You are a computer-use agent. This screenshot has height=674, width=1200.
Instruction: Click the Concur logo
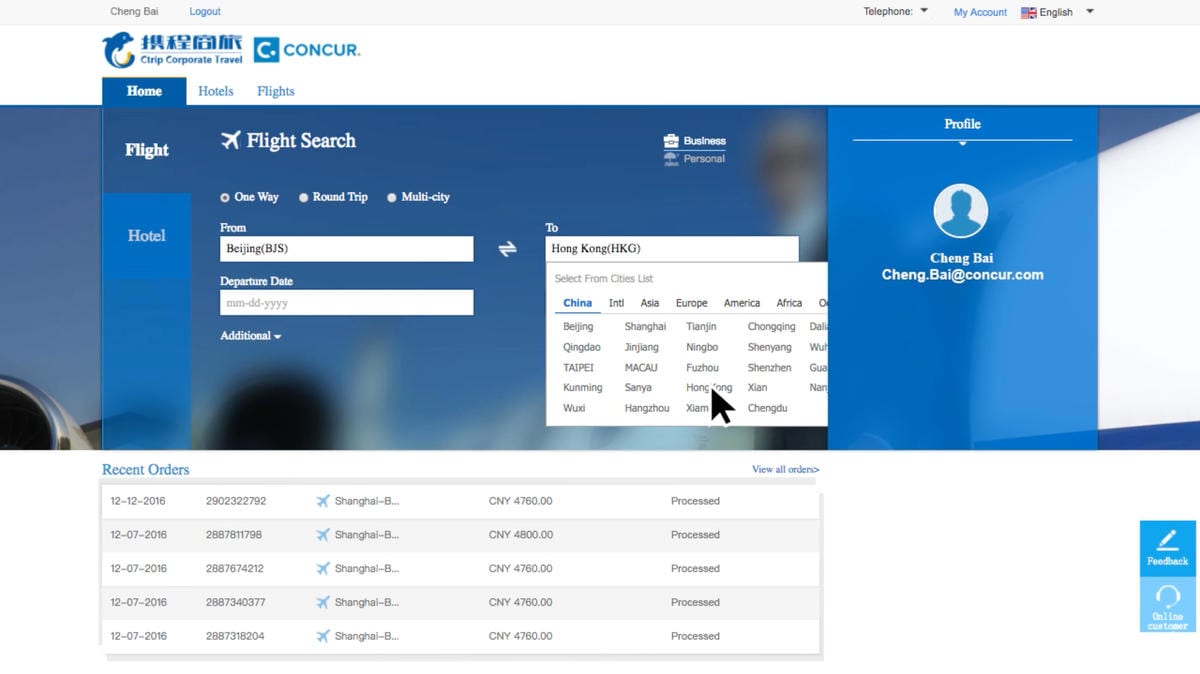point(307,50)
